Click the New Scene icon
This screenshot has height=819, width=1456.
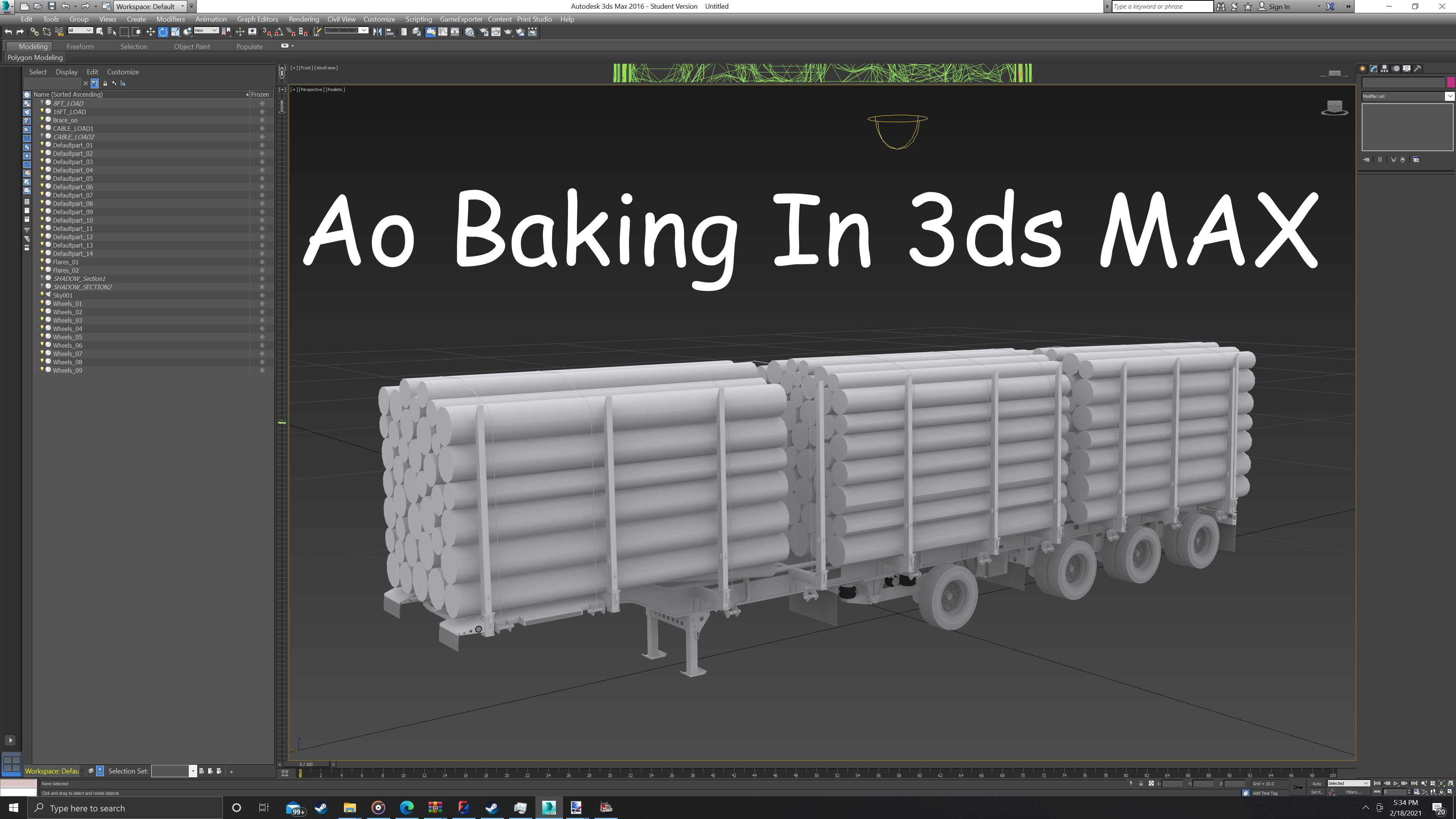pyautogui.click(x=24, y=6)
